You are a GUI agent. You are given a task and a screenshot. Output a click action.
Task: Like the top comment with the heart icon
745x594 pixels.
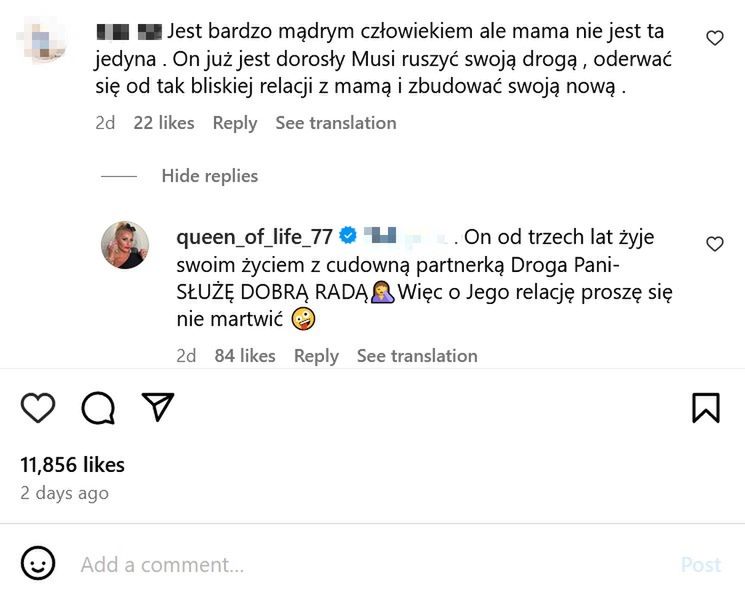pos(714,38)
